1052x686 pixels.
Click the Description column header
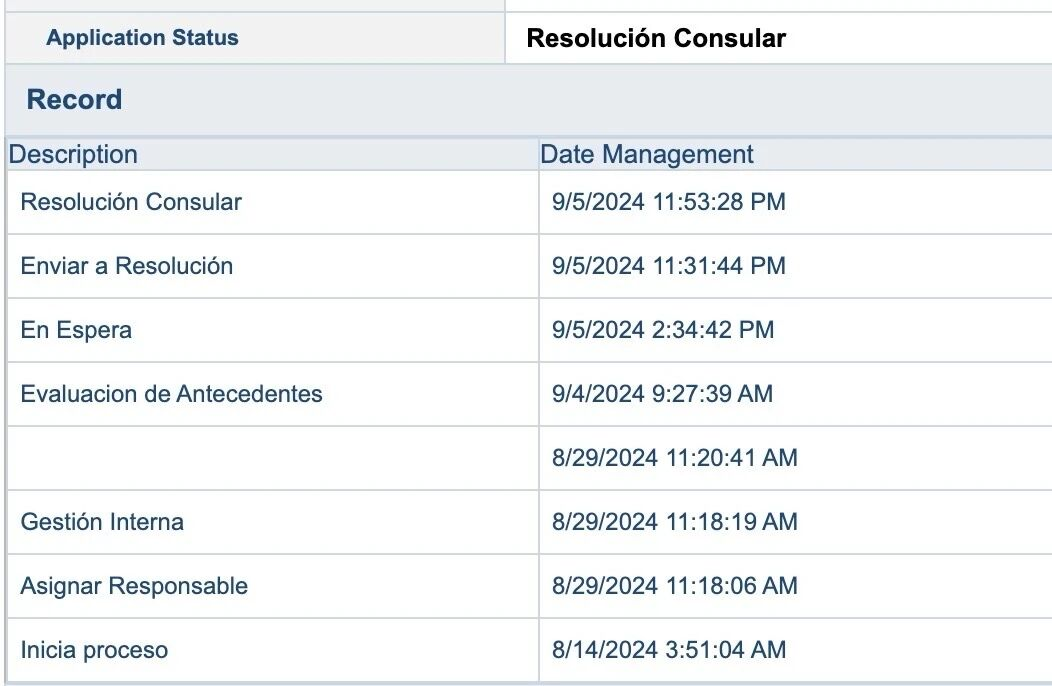(x=73, y=155)
